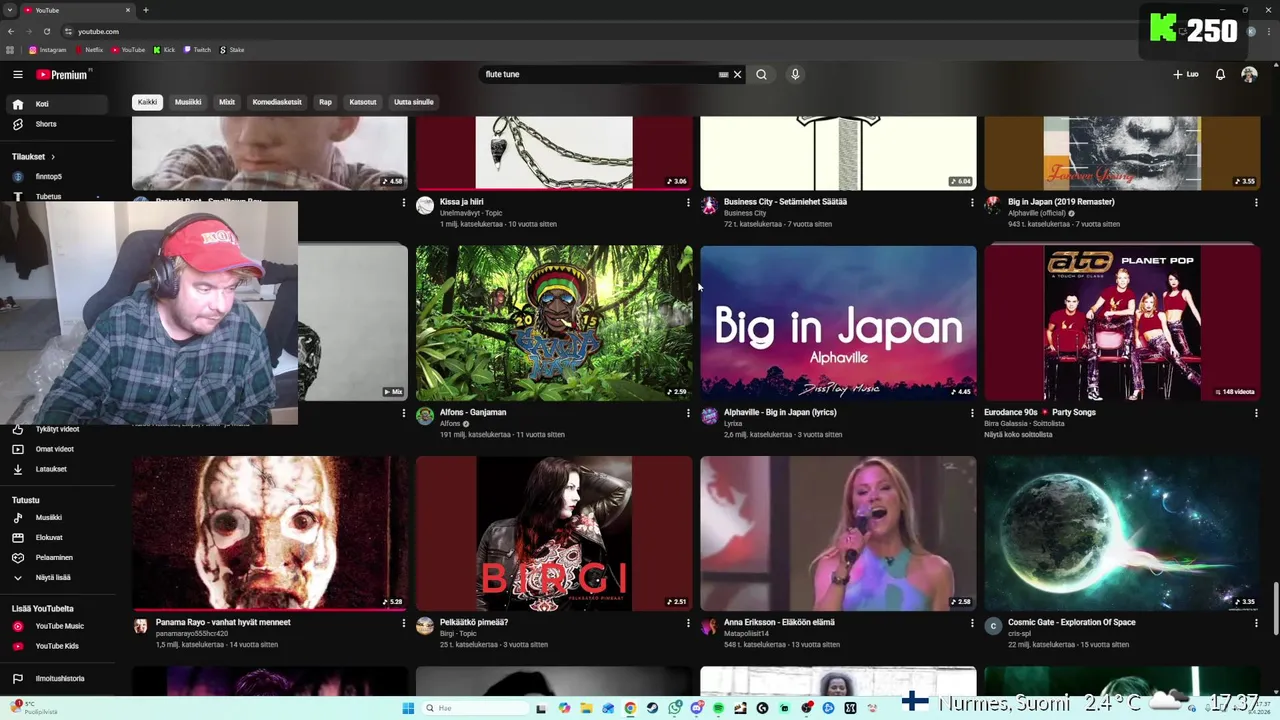Open options menu for Alfons - Ganjaman

pyautogui.click(x=688, y=413)
